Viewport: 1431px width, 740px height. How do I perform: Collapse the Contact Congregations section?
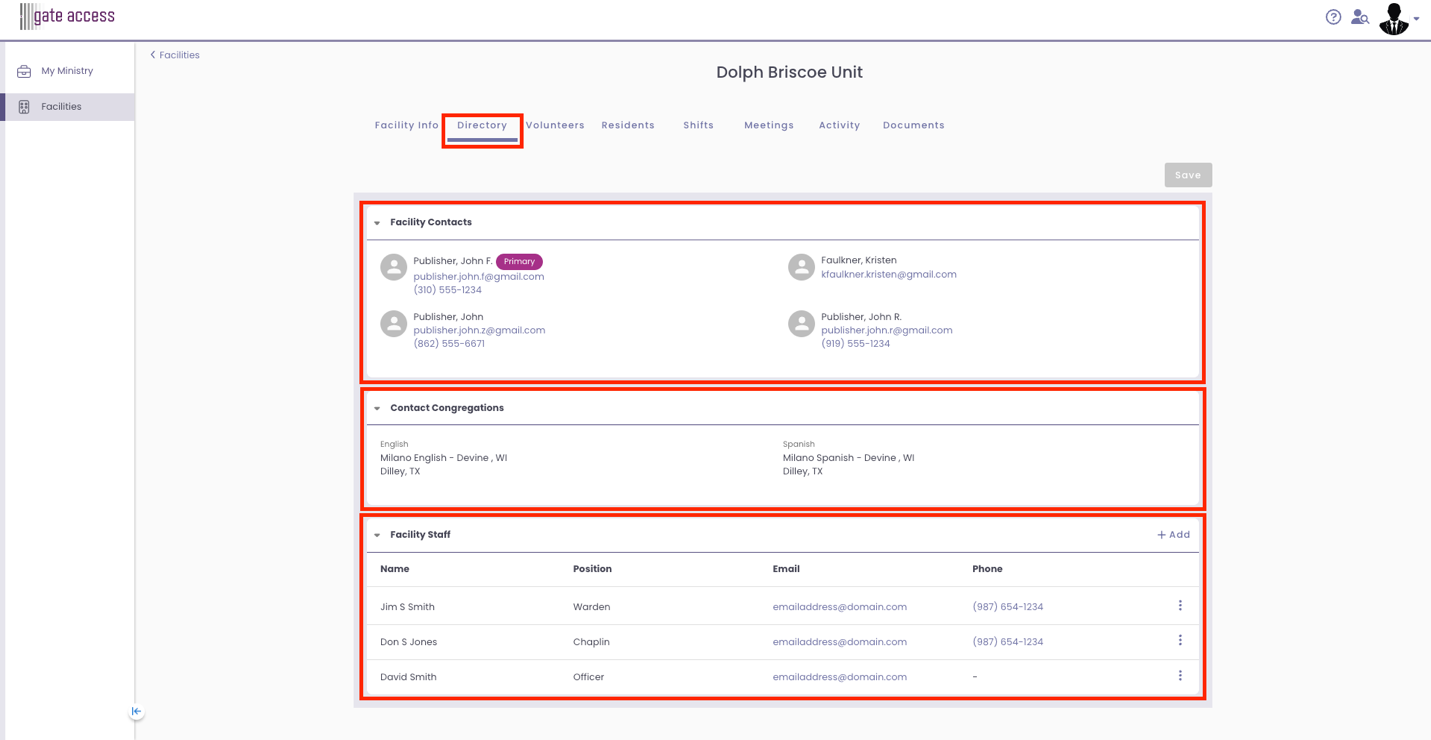coord(377,409)
